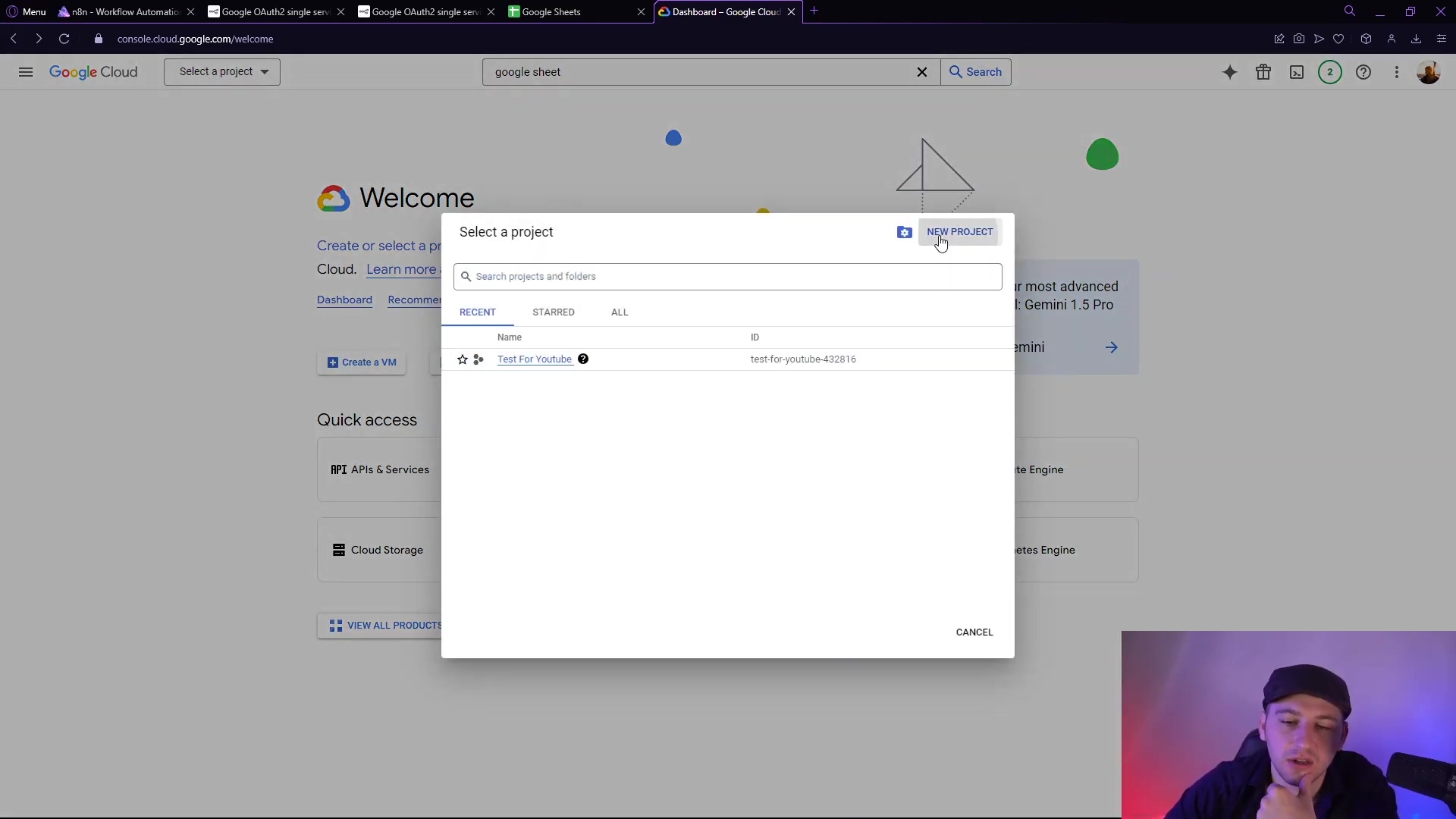Click the Google Cloud logo
The image size is (1456, 819).
pyautogui.click(x=93, y=72)
